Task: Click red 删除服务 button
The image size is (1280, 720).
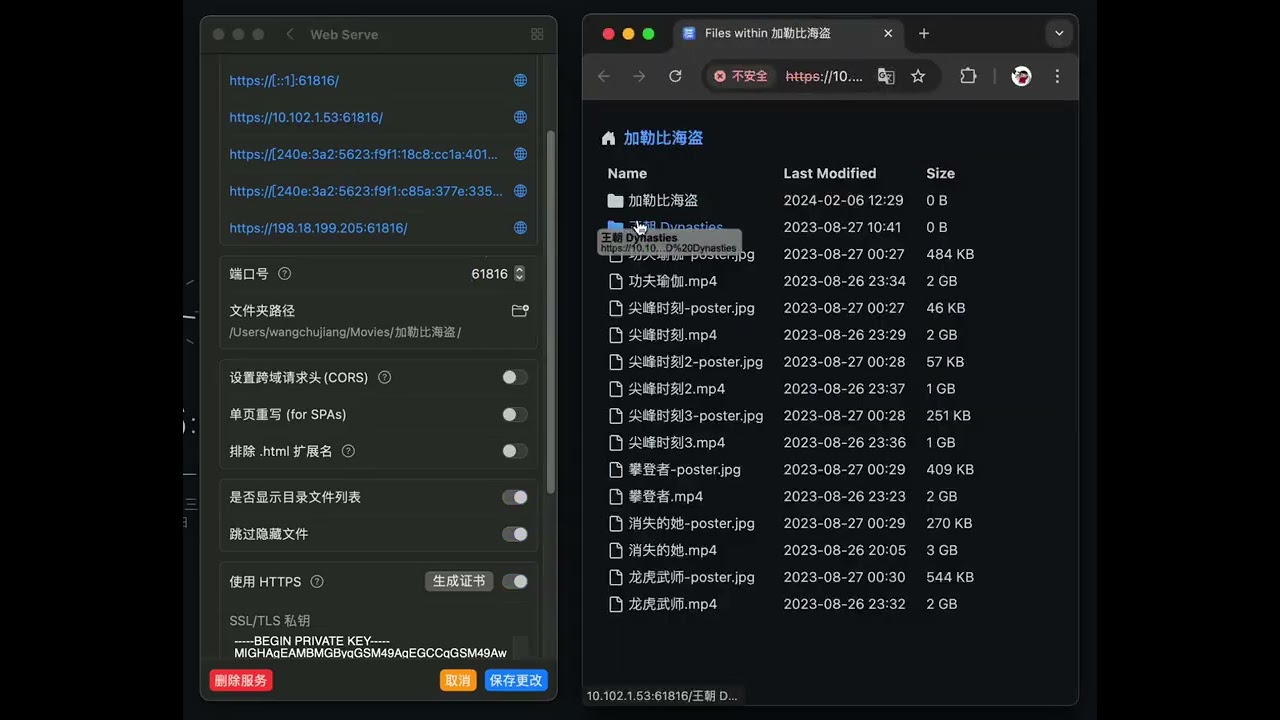Action: (x=241, y=681)
